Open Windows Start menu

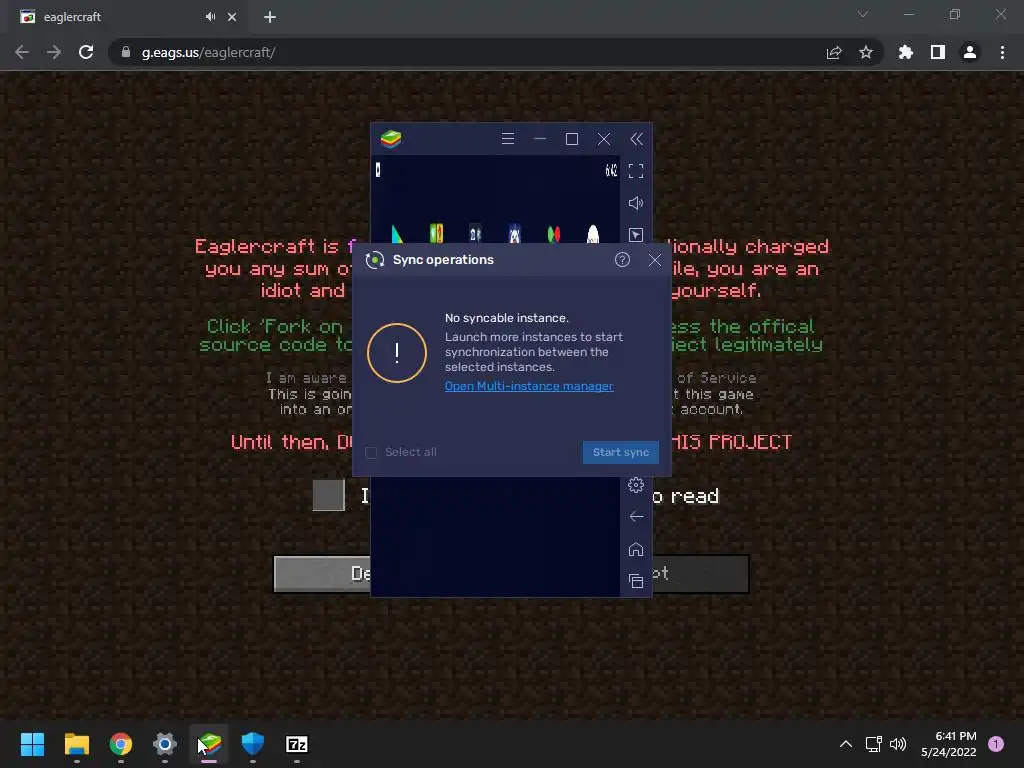pos(32,744)
